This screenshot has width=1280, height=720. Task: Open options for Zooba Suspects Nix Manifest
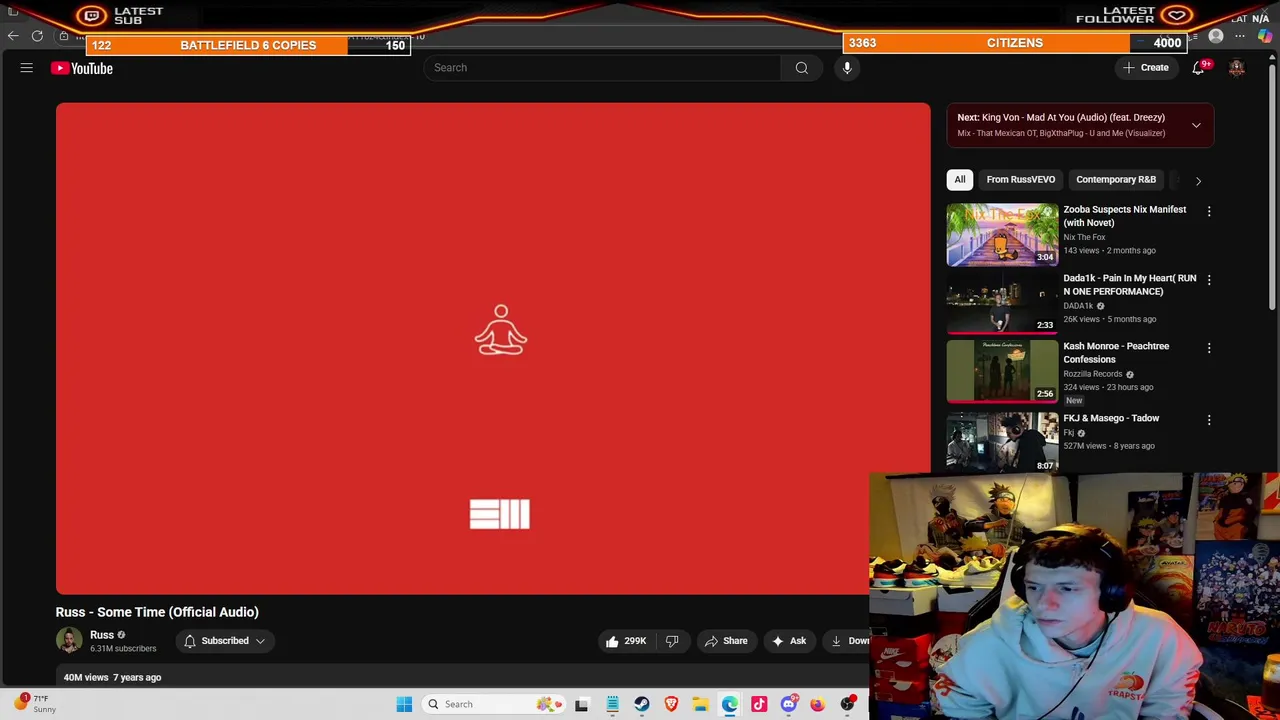[x=1209, y=211]
